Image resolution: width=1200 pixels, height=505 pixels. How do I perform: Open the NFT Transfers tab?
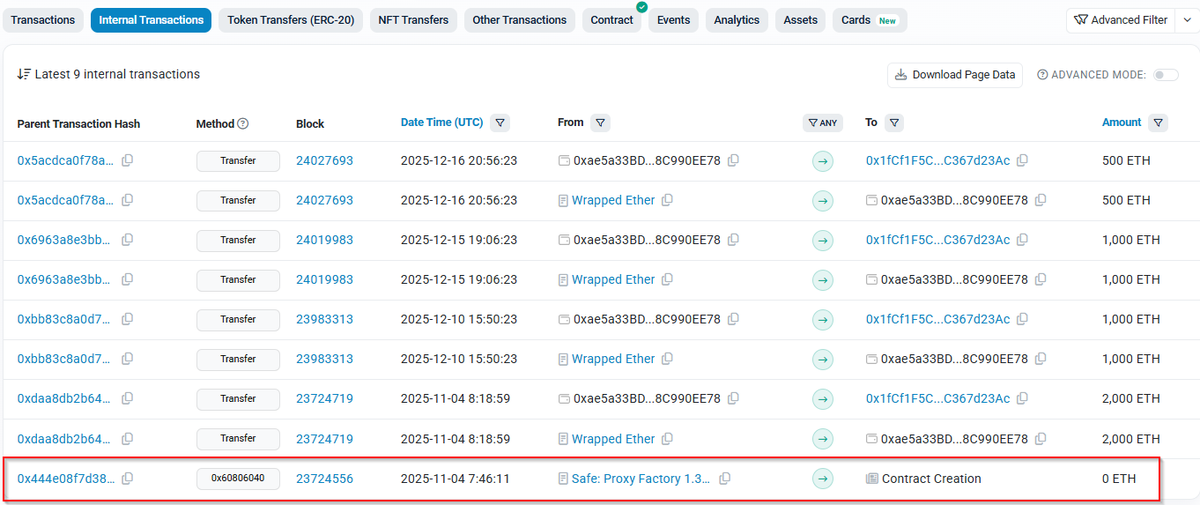coord(414,20)
